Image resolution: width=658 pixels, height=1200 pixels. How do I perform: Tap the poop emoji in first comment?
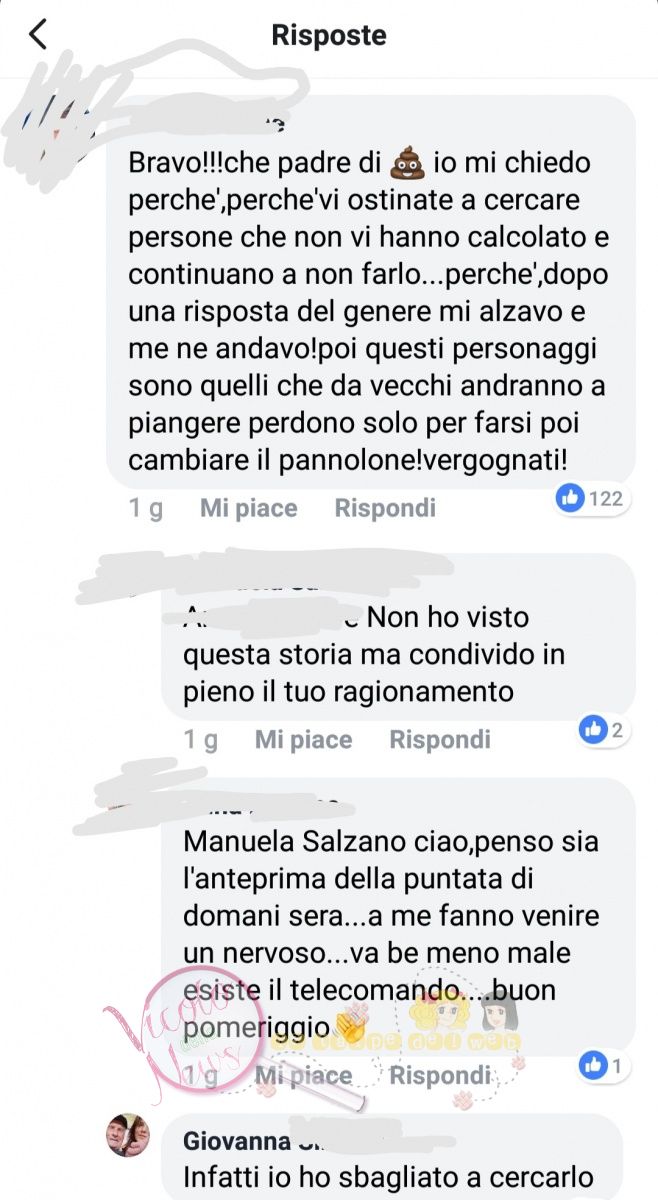[x=404, y=162]
